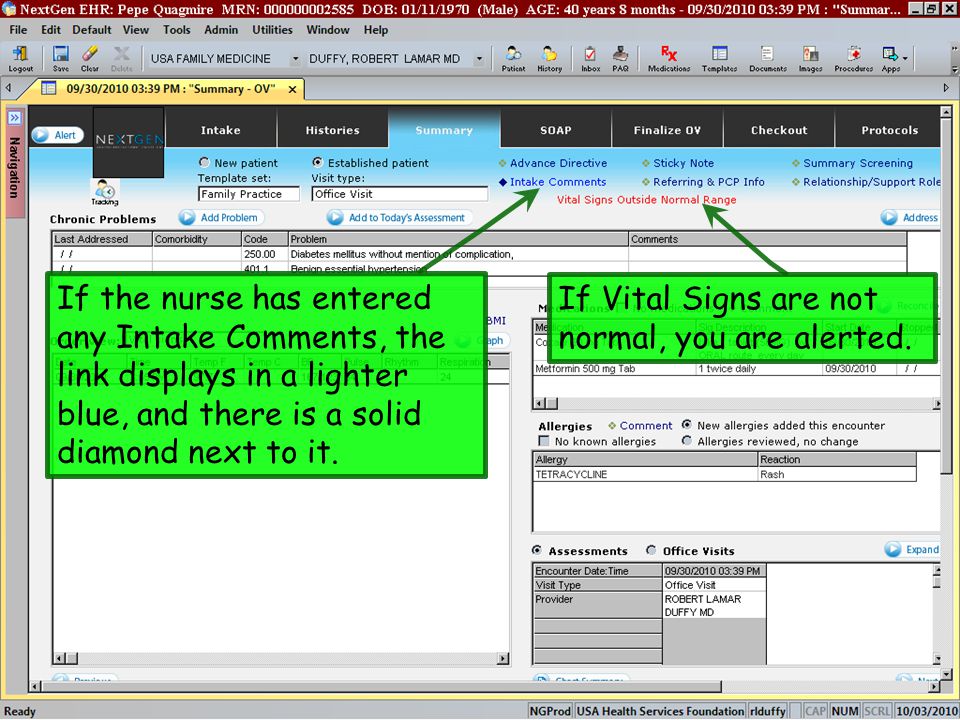Switch to the Finalize OV tab
This screenshot has width=960, height=720.
[x=667, y=130]
